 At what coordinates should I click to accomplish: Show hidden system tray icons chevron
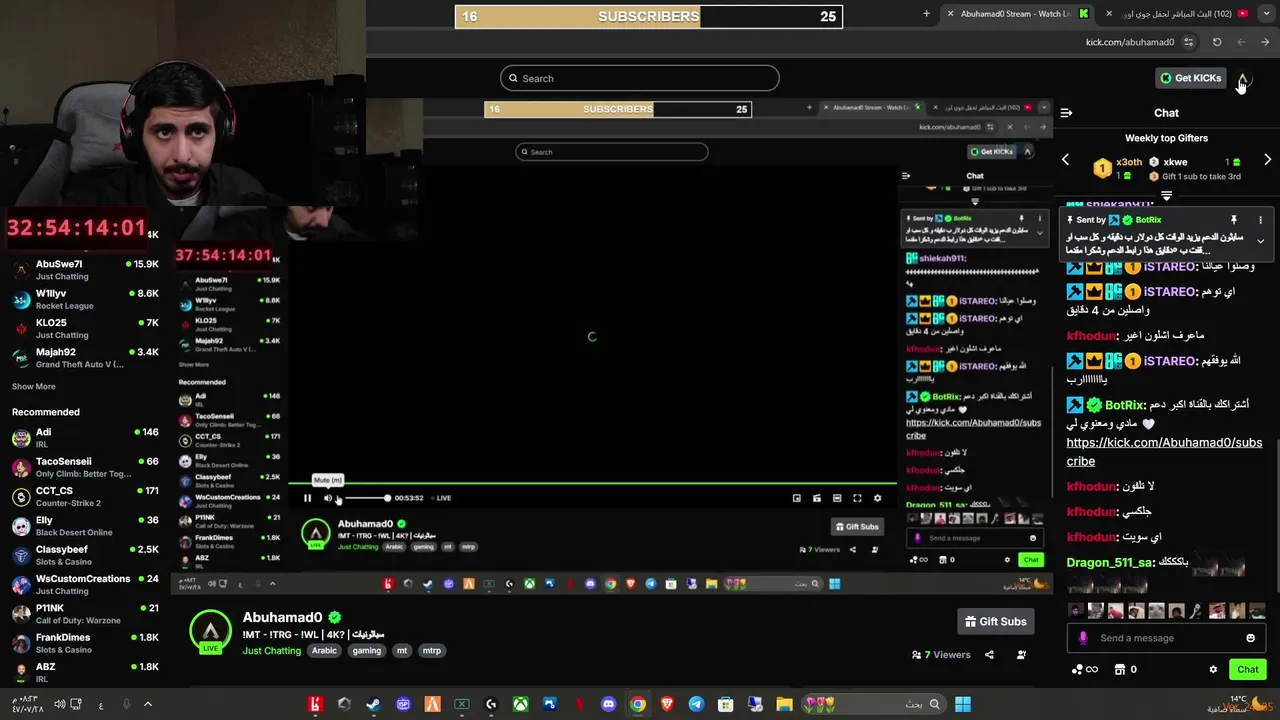pos(147,704)
